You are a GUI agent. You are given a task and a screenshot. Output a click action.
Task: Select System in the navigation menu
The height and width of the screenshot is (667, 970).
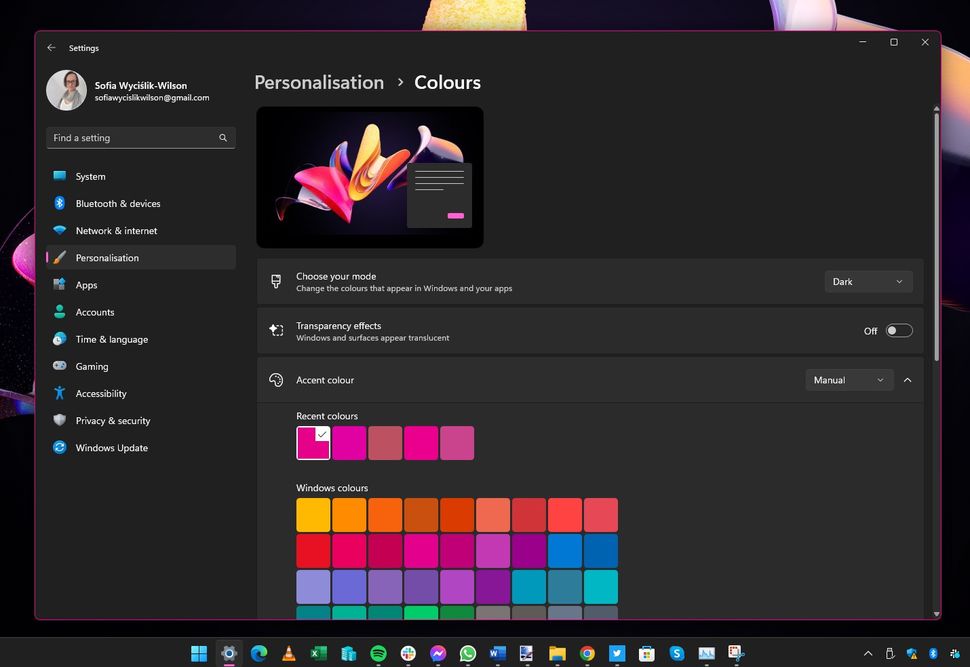click(90, 176)
